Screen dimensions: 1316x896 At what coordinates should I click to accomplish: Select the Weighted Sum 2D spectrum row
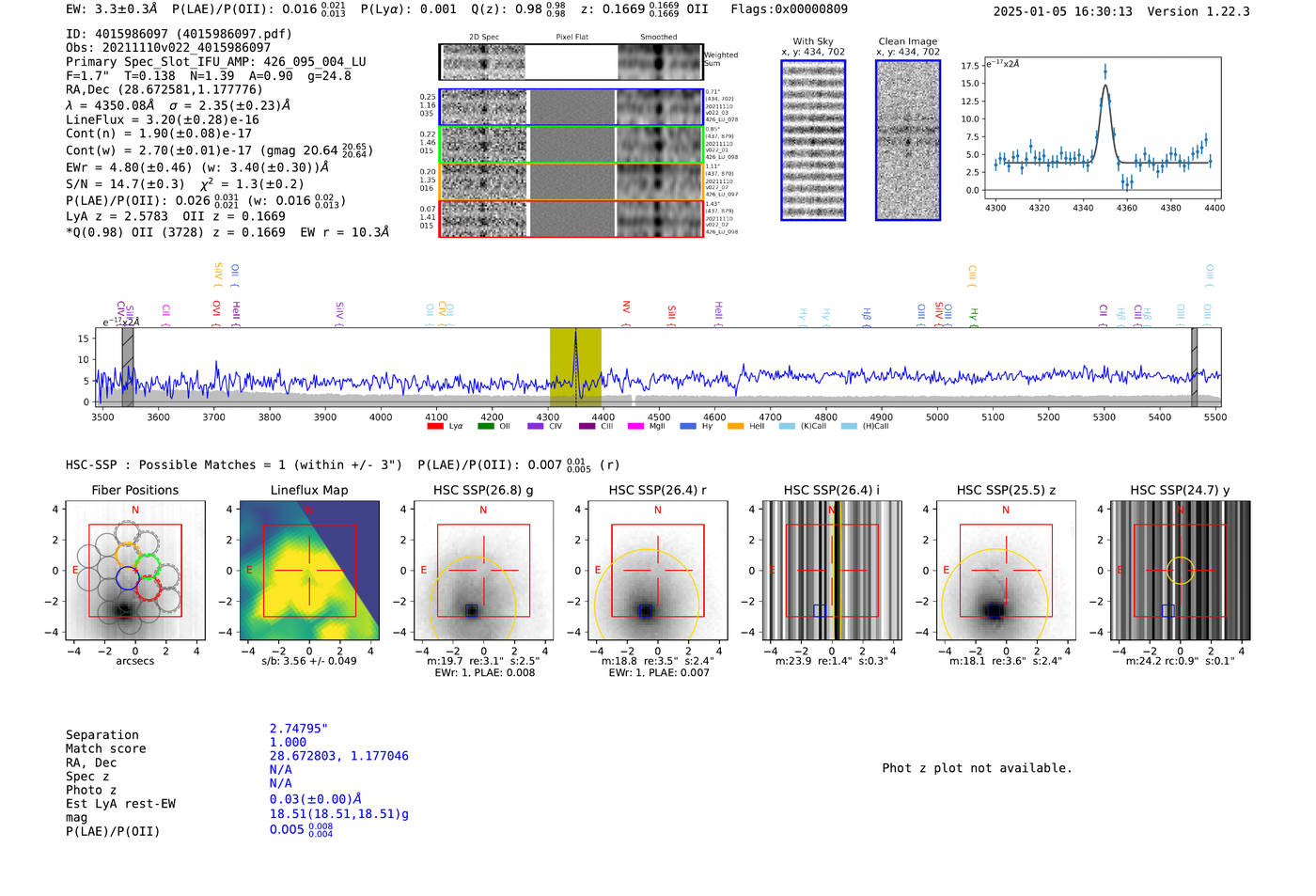coord(571,62)
